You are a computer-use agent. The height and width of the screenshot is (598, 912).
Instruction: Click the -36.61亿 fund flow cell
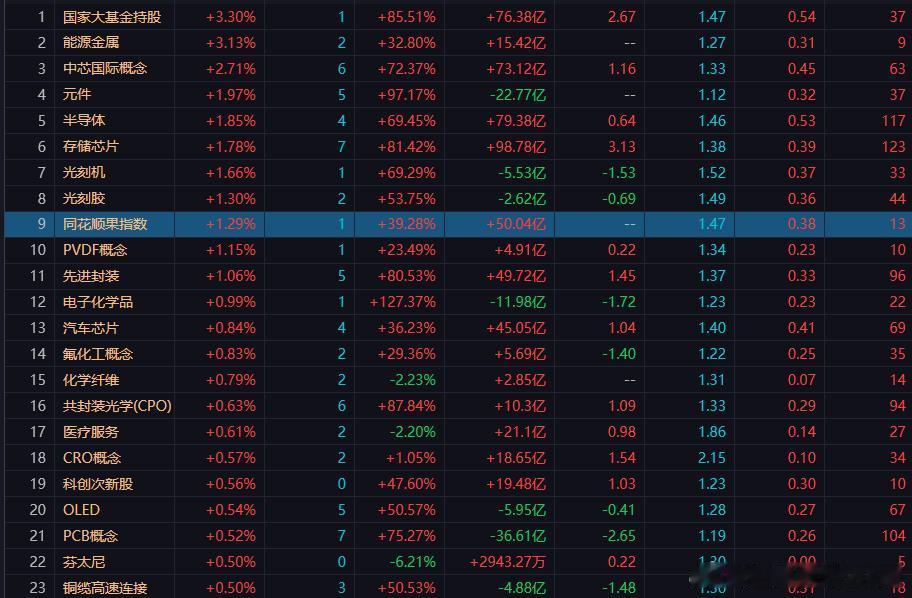click(518, 536)
